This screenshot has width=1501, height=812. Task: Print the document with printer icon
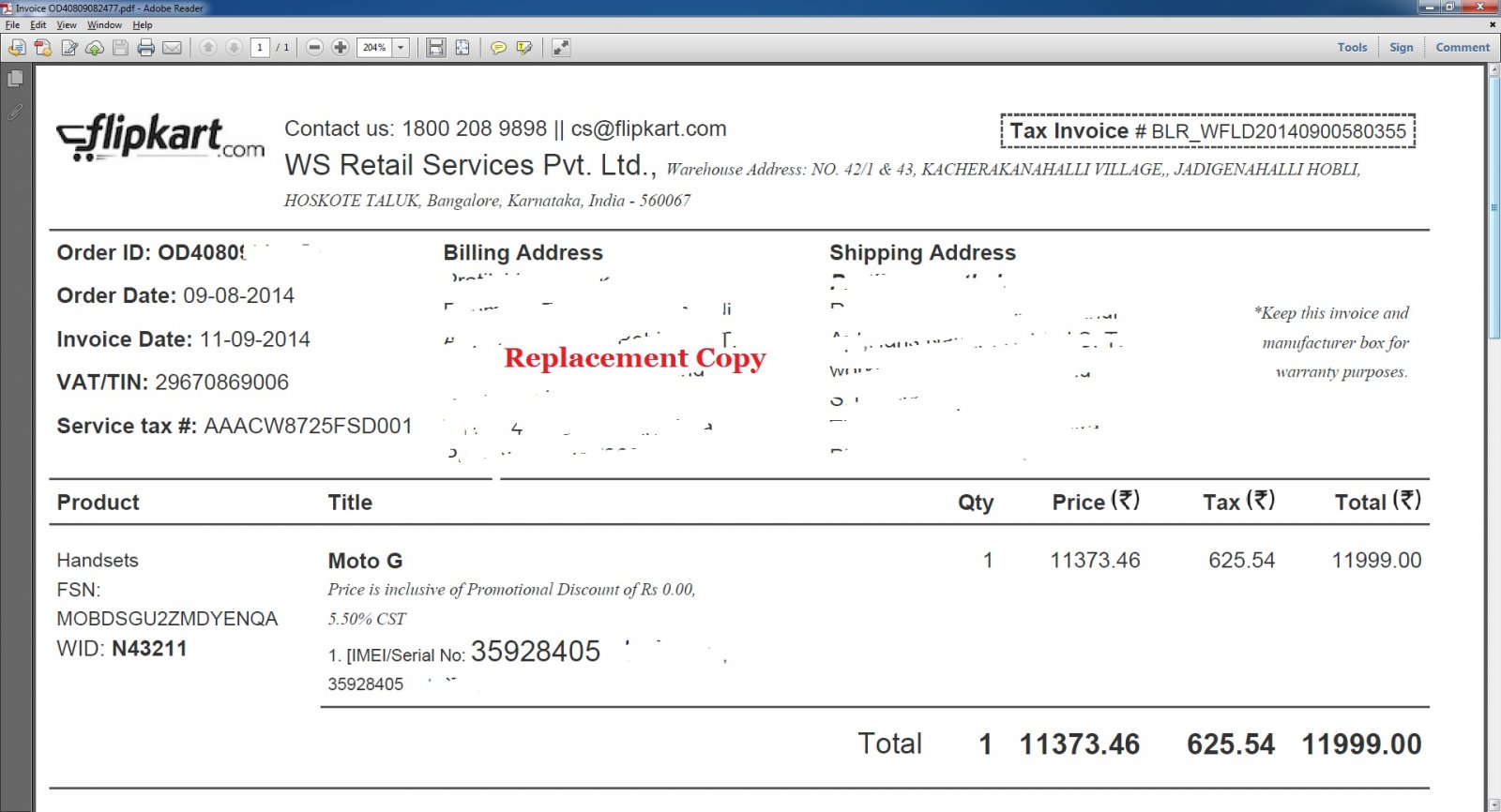pyautogui.click(x=146, y=48)
